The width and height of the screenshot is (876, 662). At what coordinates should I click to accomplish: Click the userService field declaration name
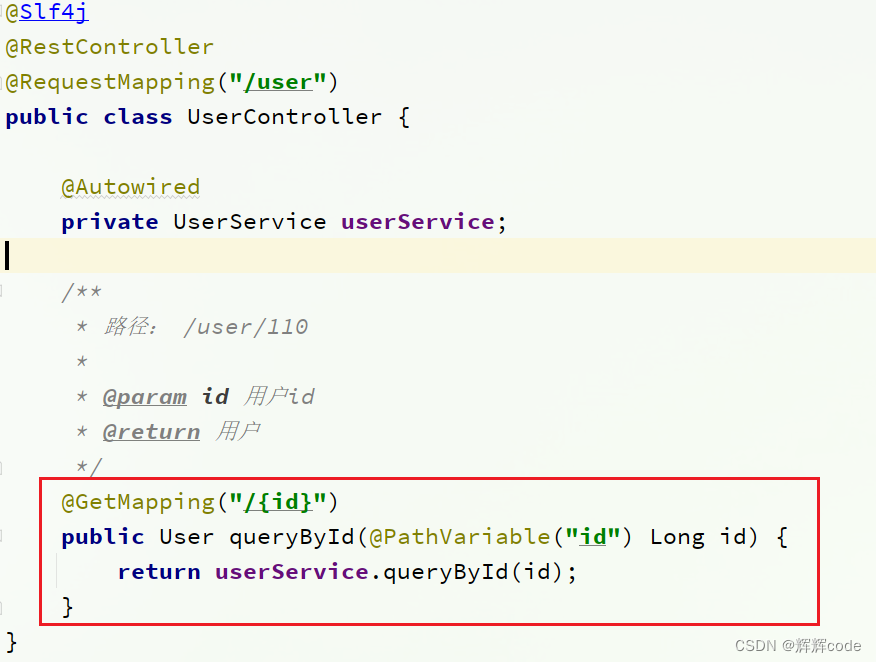tap(418, 222)
